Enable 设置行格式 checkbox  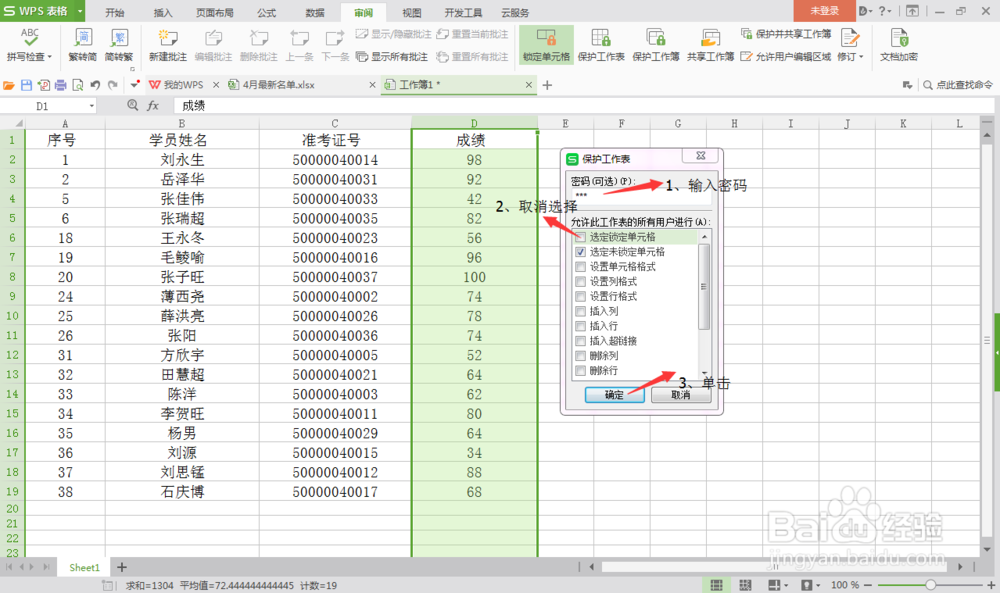[580, 296]
